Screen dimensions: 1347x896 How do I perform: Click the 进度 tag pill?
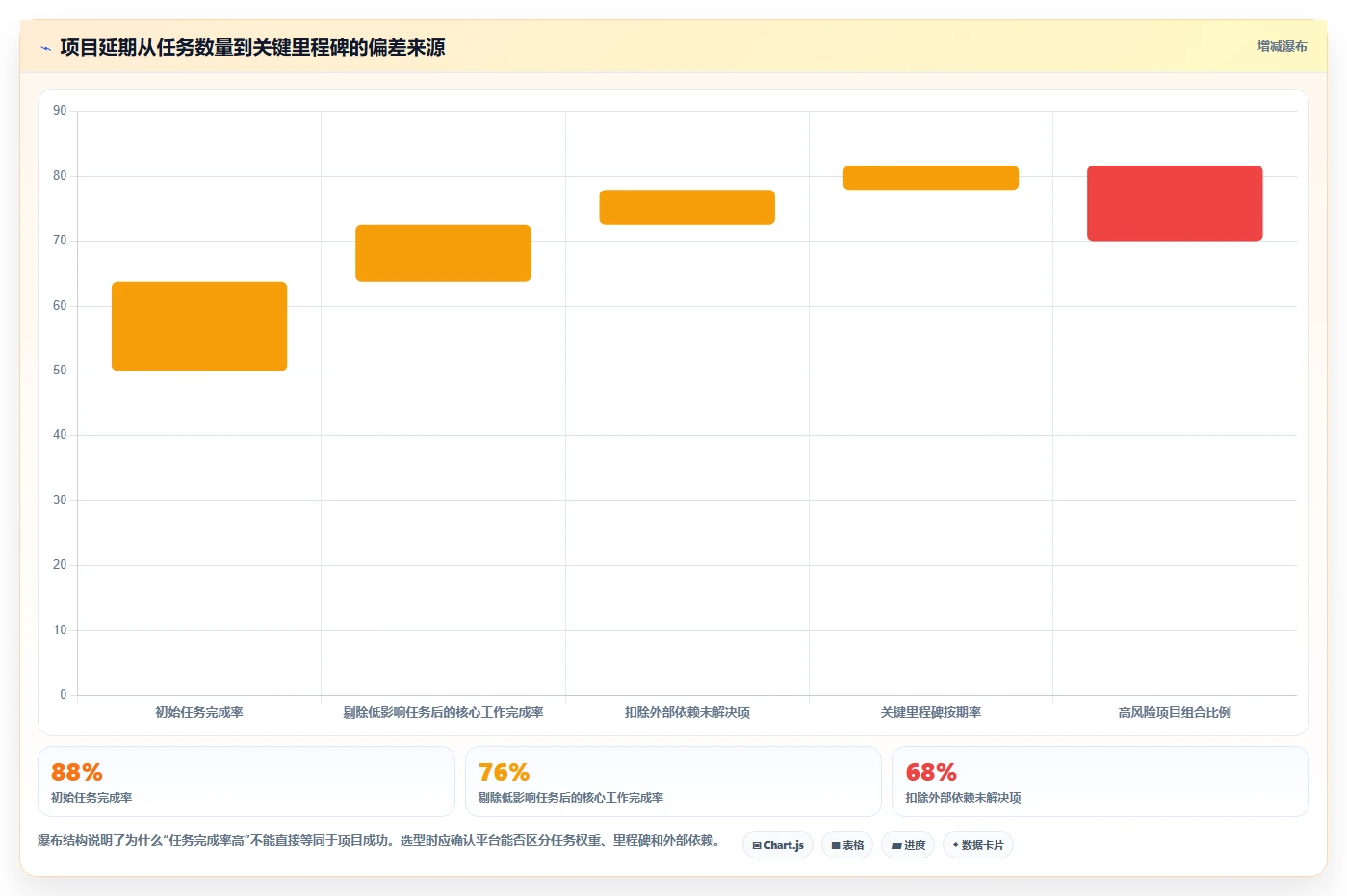pyautogui.click(x=908, y=845)
